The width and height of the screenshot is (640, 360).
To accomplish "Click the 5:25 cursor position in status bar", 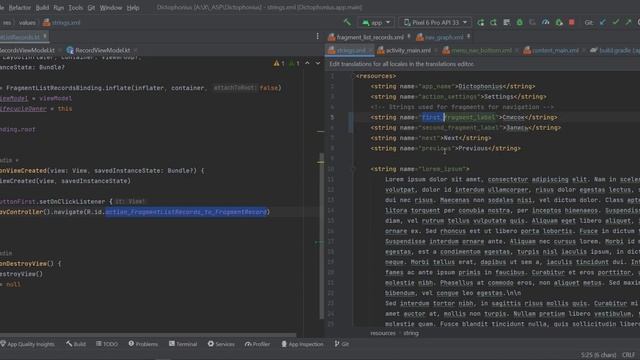I will [598, 355].
